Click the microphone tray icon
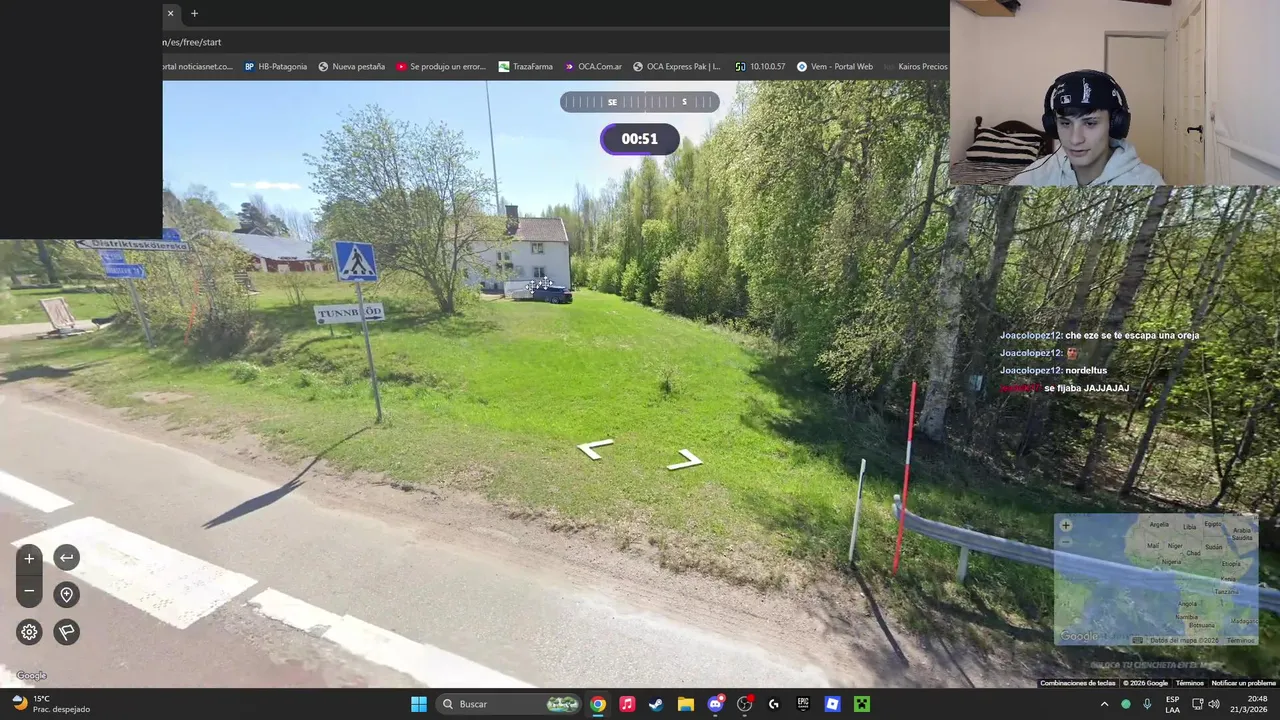The width and height of the screenshot is (1280, 720). (x=1147, y=704)
